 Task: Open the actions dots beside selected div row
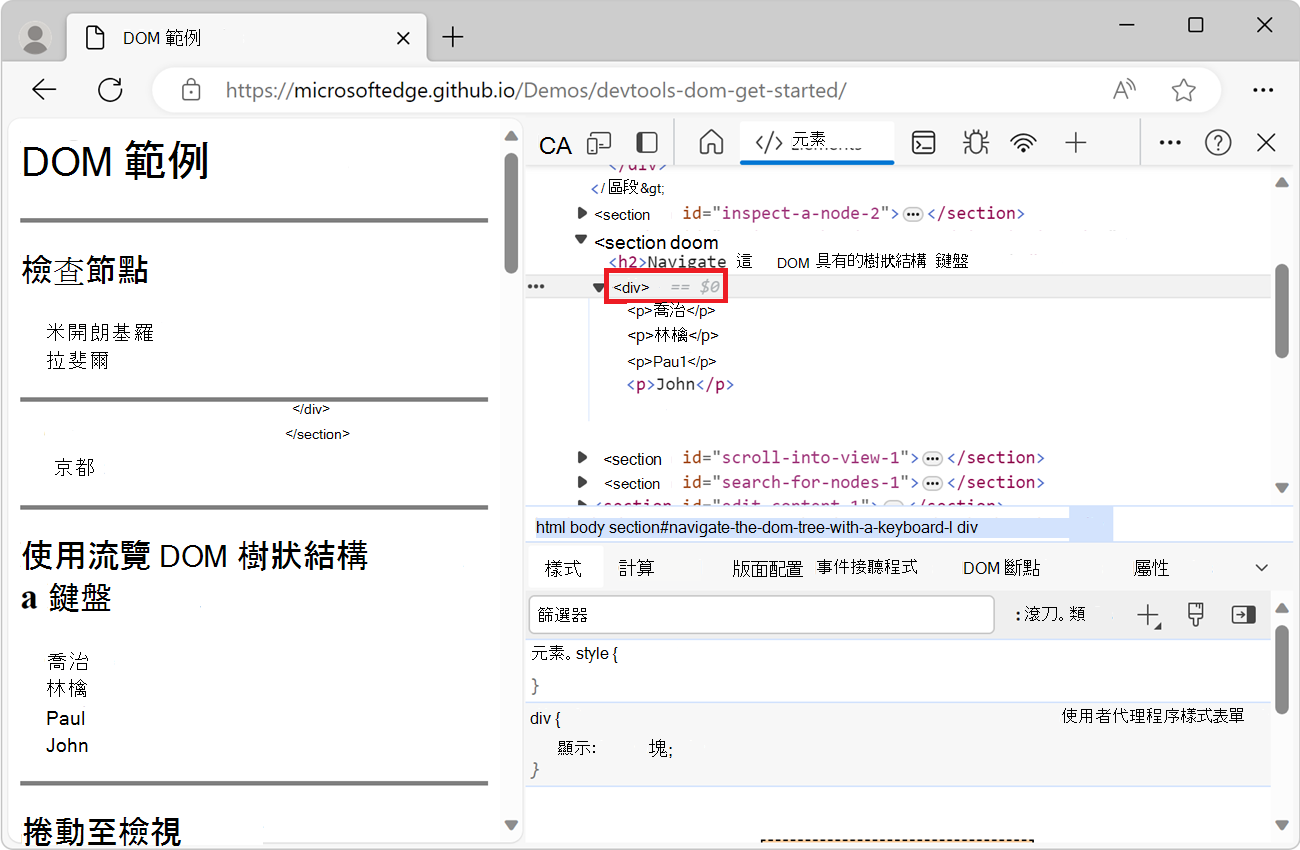coord(537,287)
